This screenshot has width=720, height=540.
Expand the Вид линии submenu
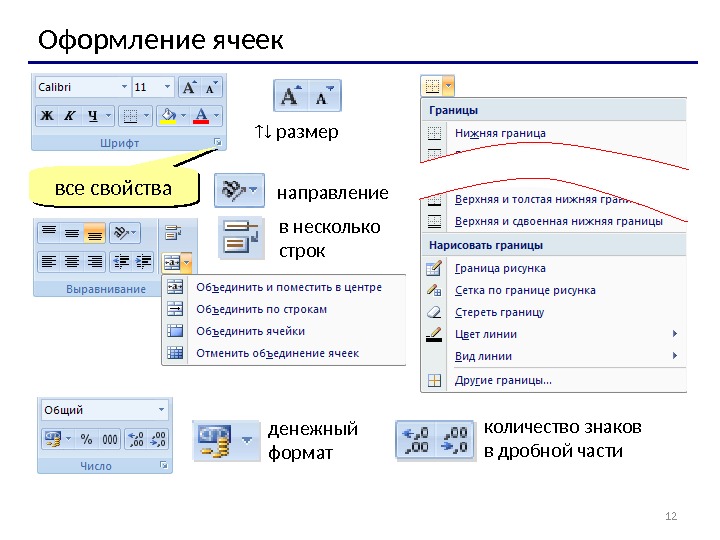pyautogui.click(x=553, y=356)
